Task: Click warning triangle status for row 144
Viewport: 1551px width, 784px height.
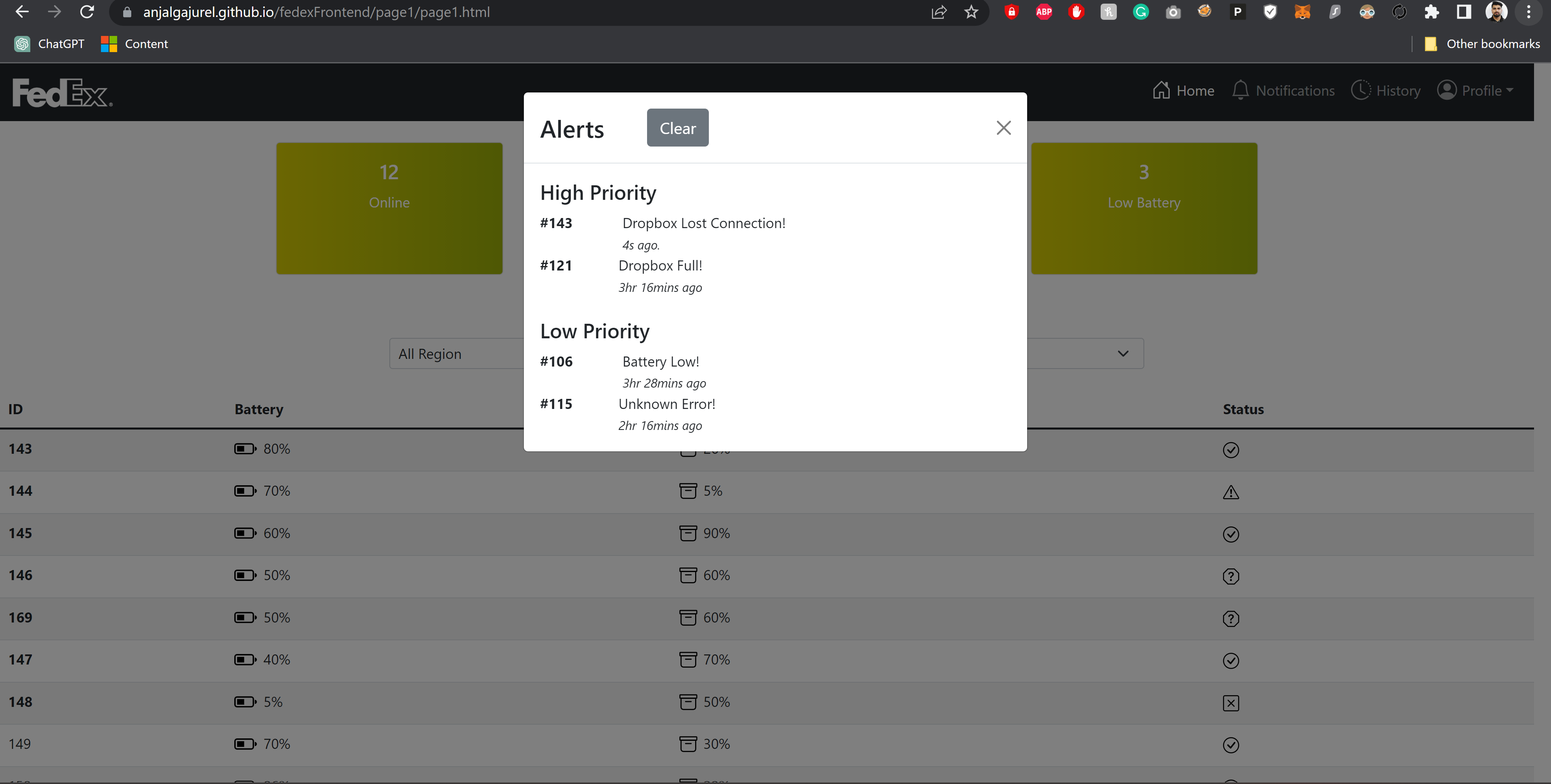Action: (x=1231, y=492)
